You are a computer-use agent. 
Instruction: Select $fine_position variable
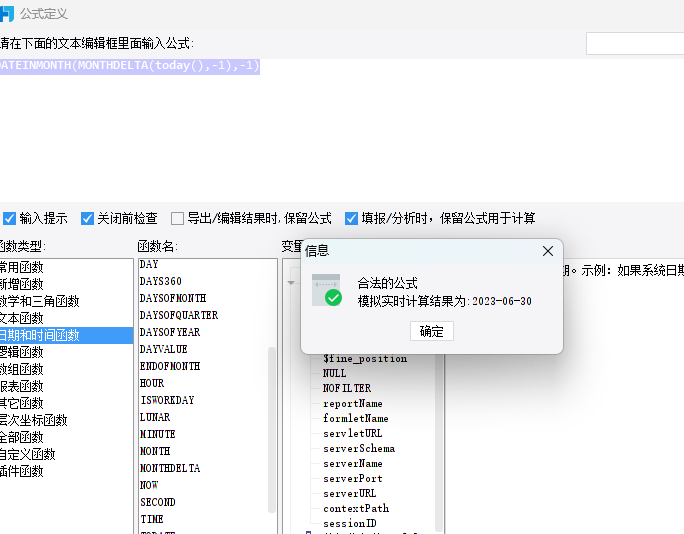[x=365, y=359]
